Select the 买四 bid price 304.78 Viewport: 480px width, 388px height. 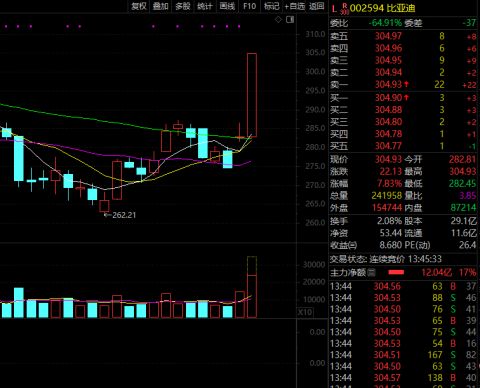tap(388, 134)
